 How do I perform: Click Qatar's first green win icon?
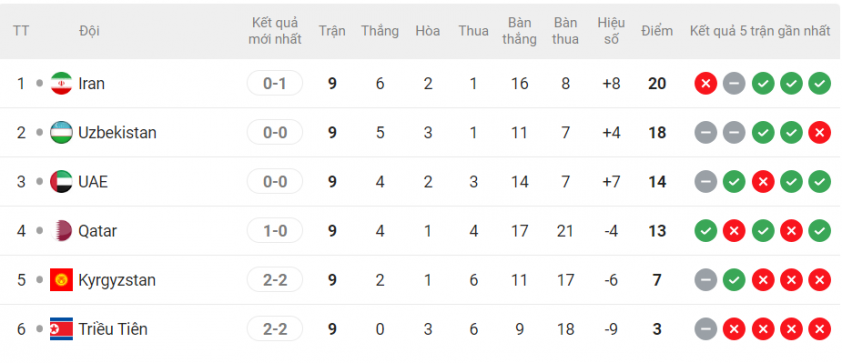[x=706, y=231]
